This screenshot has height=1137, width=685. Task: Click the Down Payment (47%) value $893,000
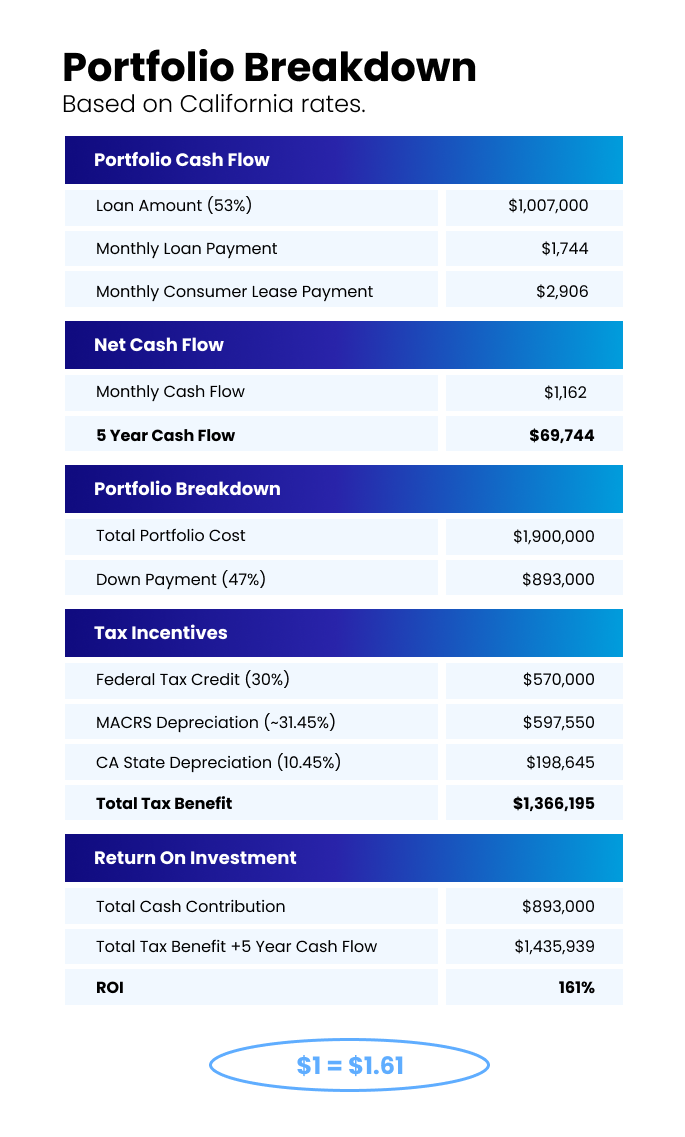click(558, 579)
